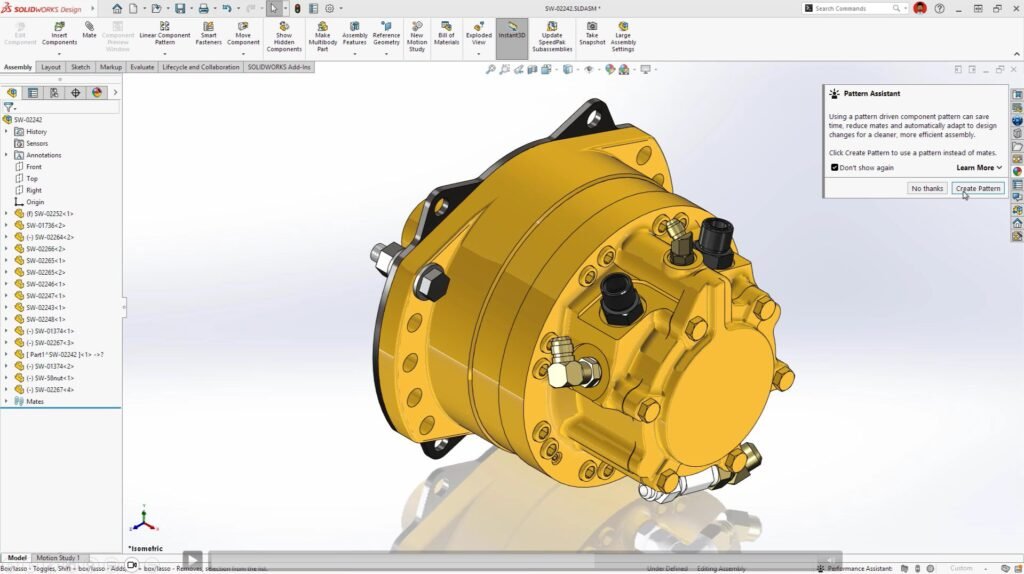Viewport: 1024px width, 574px height.
Task: Open the Evaluate tab
Action: (142, 67)
